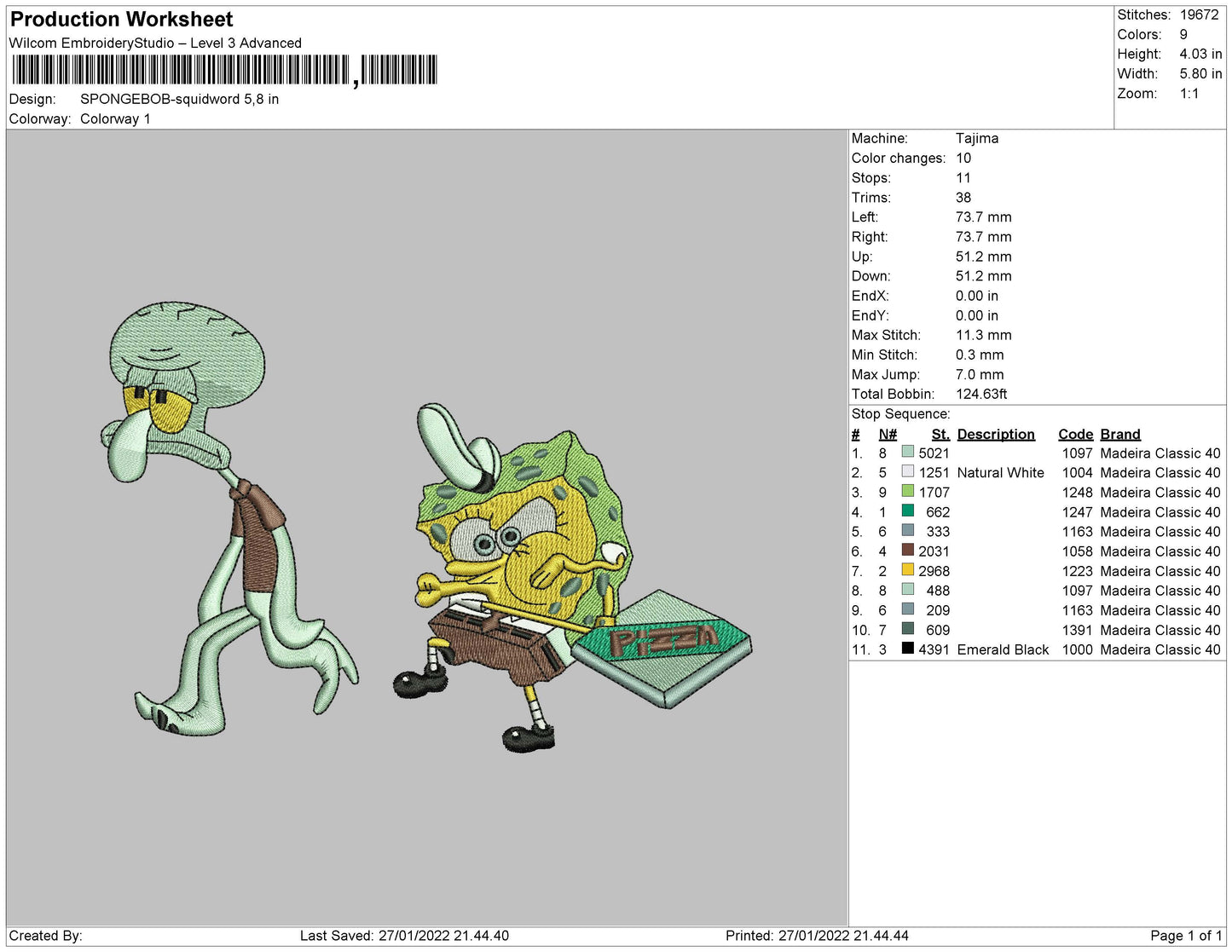
Task: Click the Machine value Tajima
Action: 977,138
